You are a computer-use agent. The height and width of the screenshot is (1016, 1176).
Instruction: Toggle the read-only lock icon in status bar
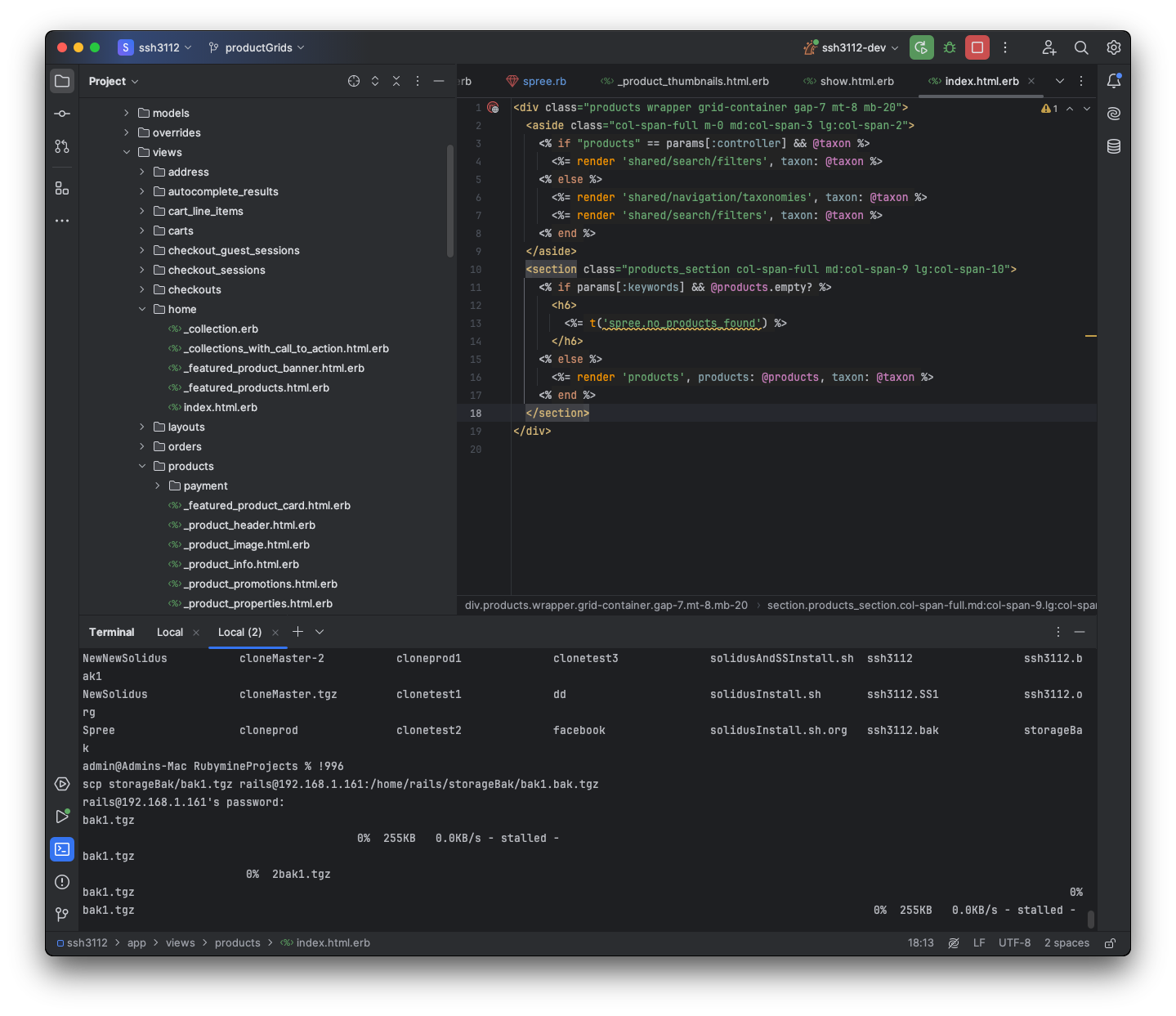point(1110,943)
